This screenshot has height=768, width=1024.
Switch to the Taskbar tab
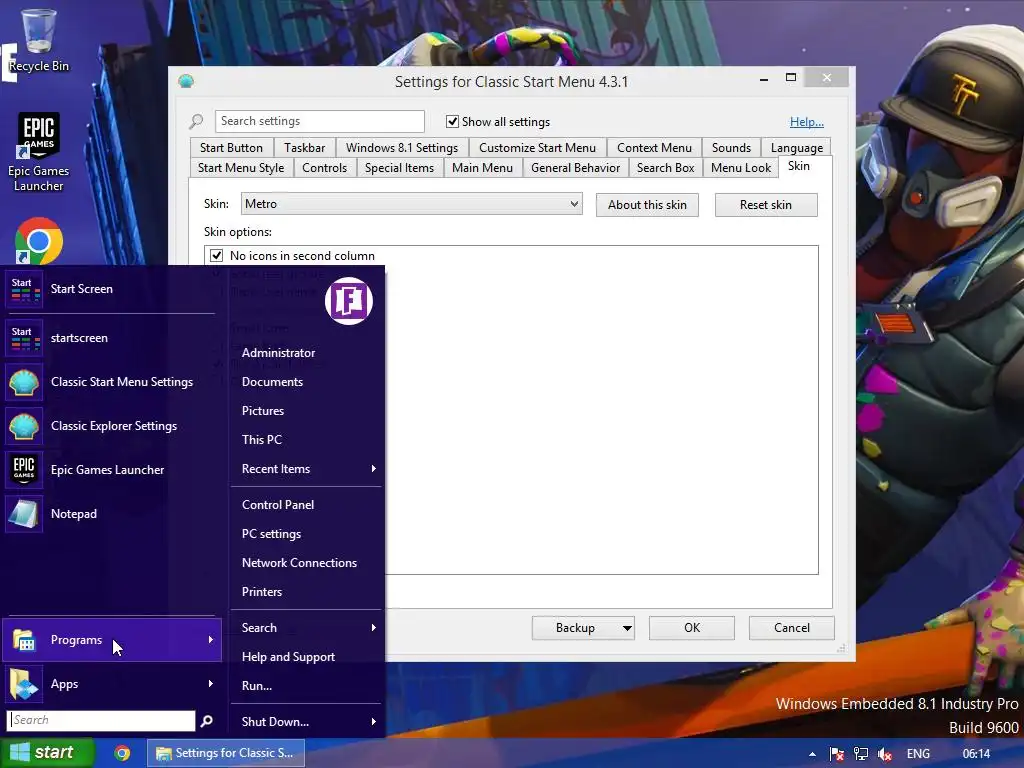pyautogui.click(x=304, y=148)
